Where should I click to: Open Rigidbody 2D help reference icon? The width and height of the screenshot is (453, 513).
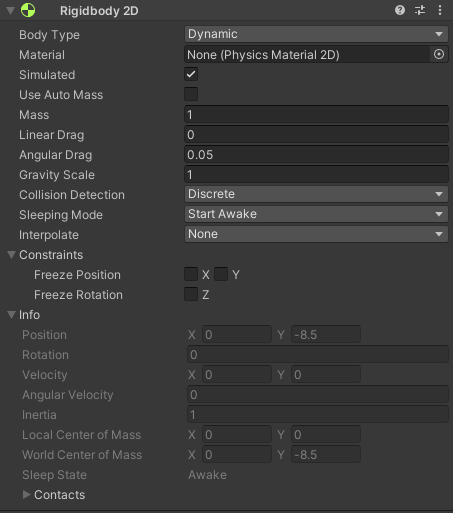(400, 10)
